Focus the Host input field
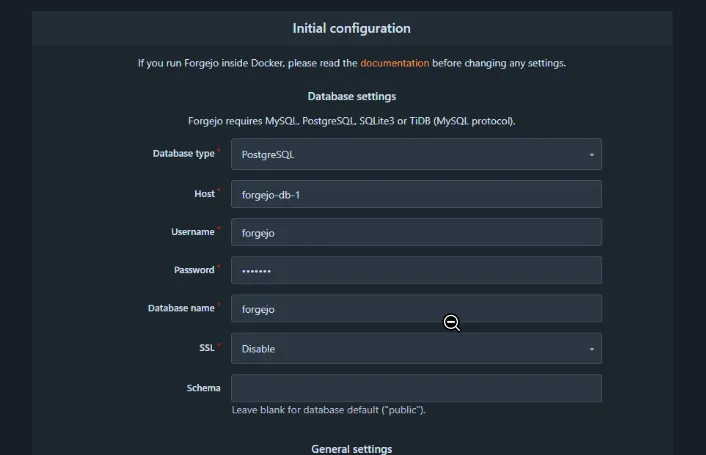The image size is (706, 455). [416, 194]
